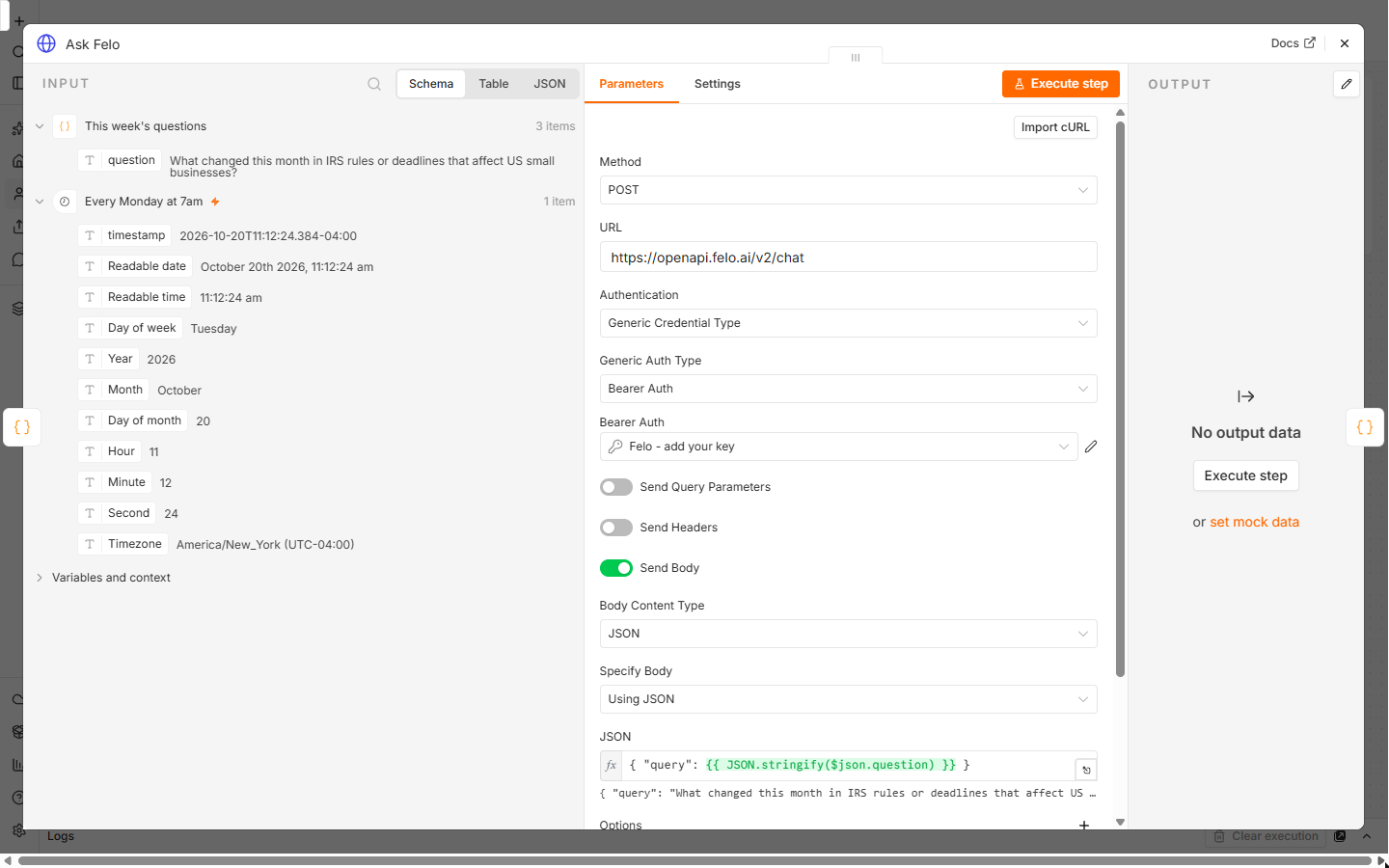Collapse the Every Monday at 7am group
The width and height of the screenshot is (1389, 868).
tap(39, 201)
